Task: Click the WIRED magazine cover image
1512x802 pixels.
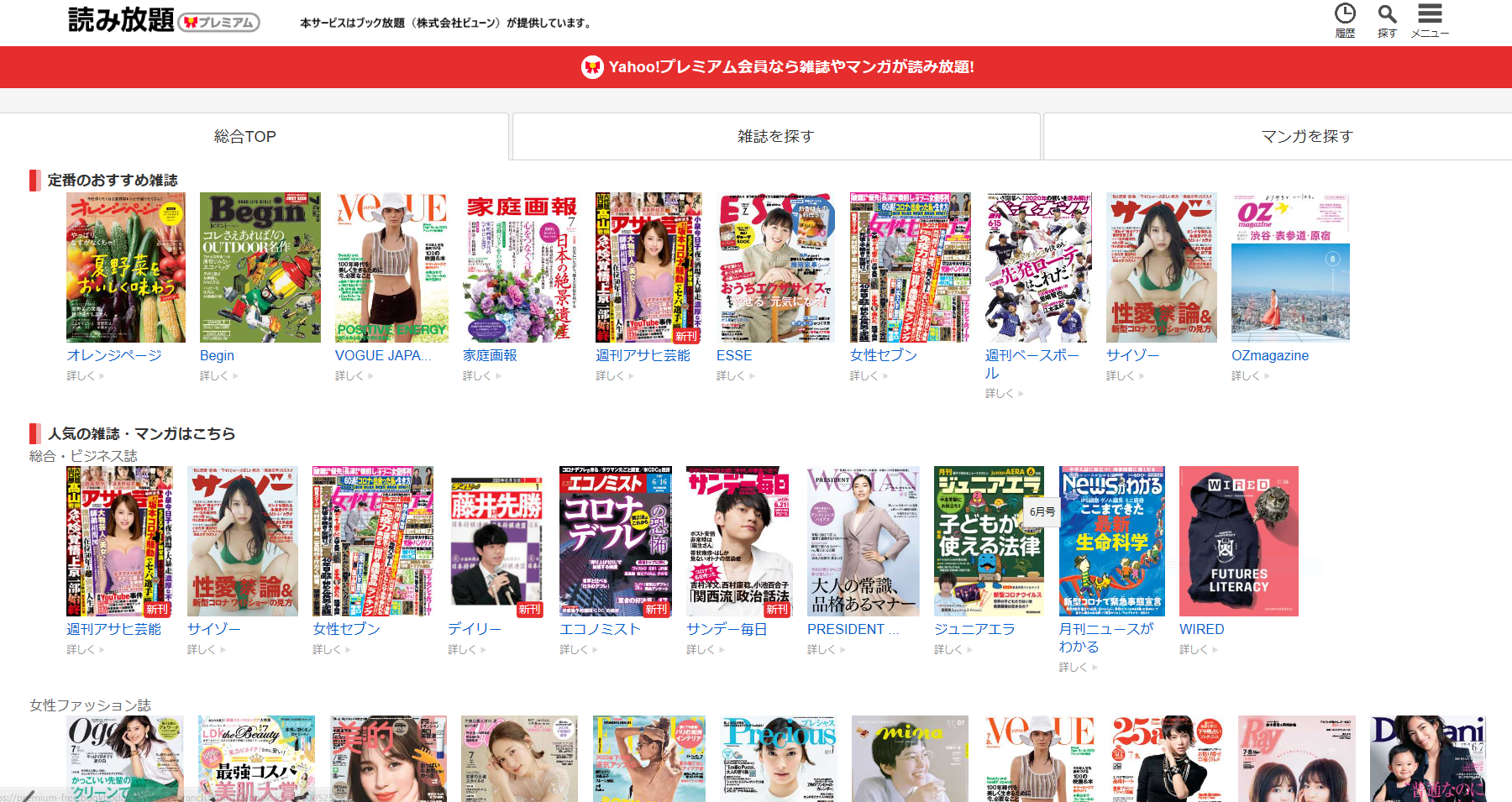Action: pyautogui.click(x=1238, y=542)
